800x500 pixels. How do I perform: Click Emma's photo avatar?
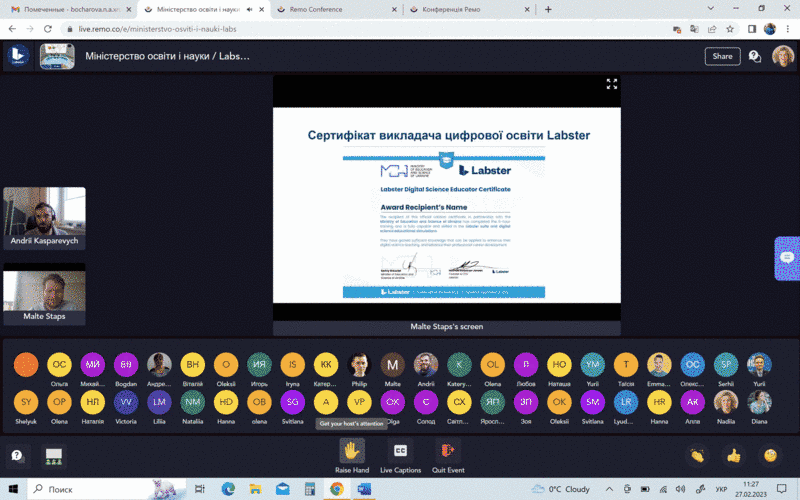pyautogui.click(x=659, y=364)
